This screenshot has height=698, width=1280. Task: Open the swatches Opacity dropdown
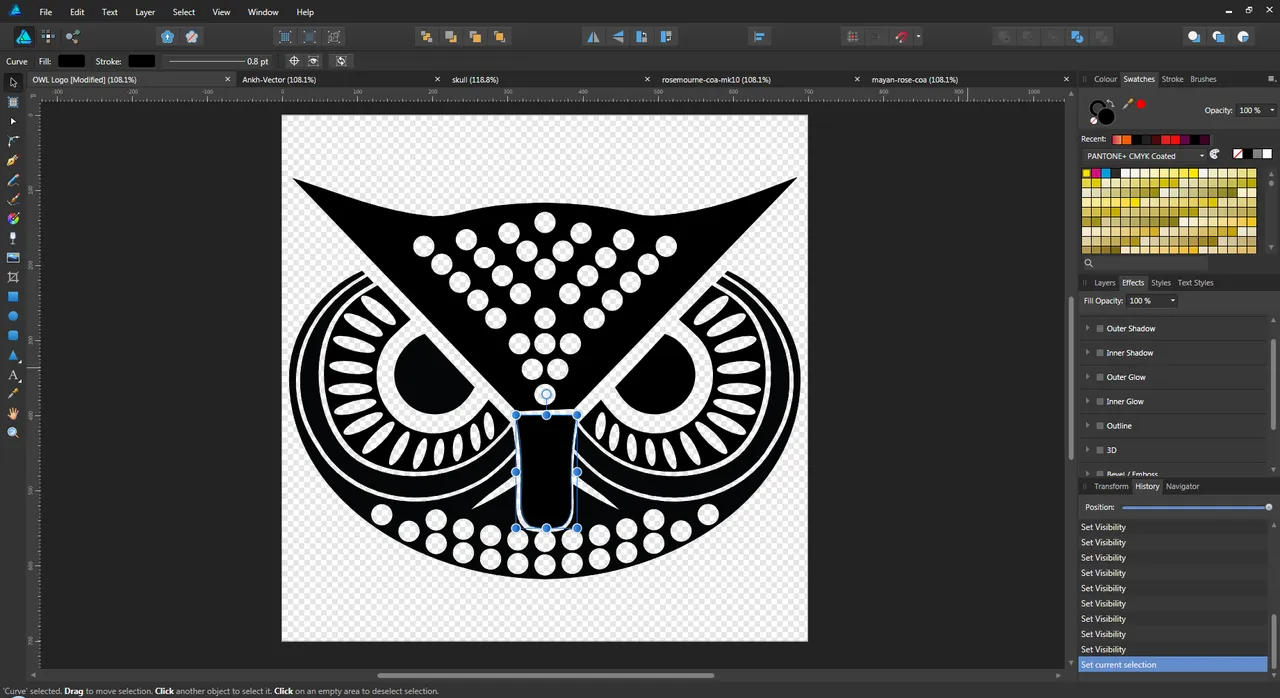point(1272,110)
